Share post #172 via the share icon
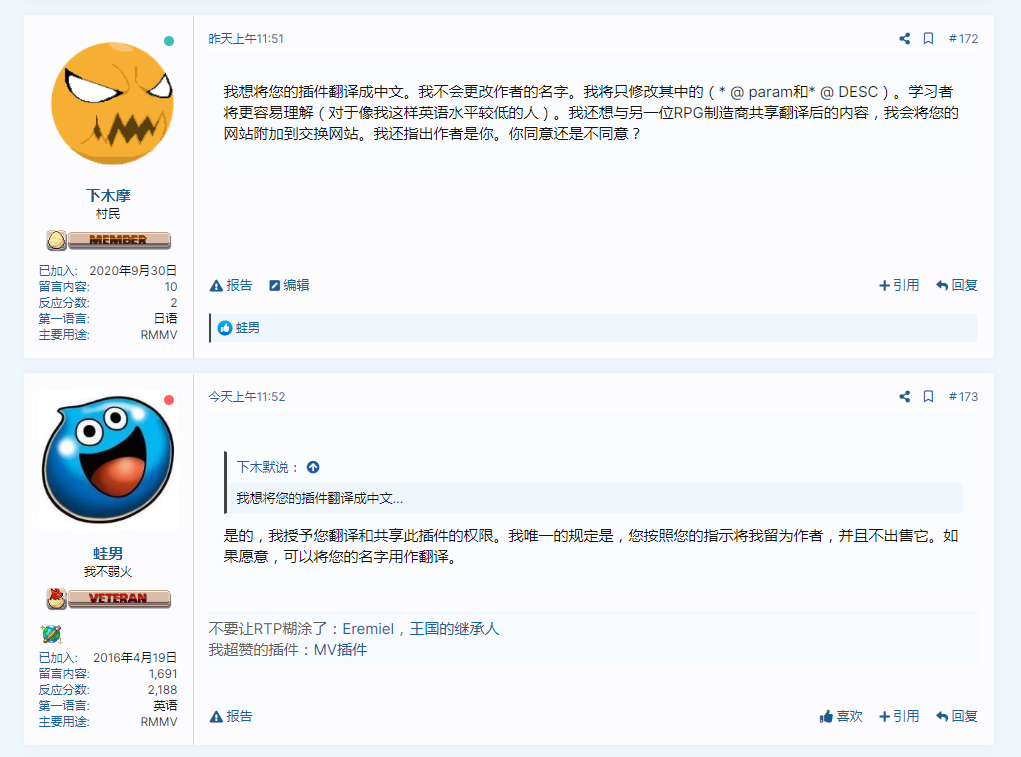The width and height of the screenshot is (1021, 757). pyautogui.click(x=904, y=38)
